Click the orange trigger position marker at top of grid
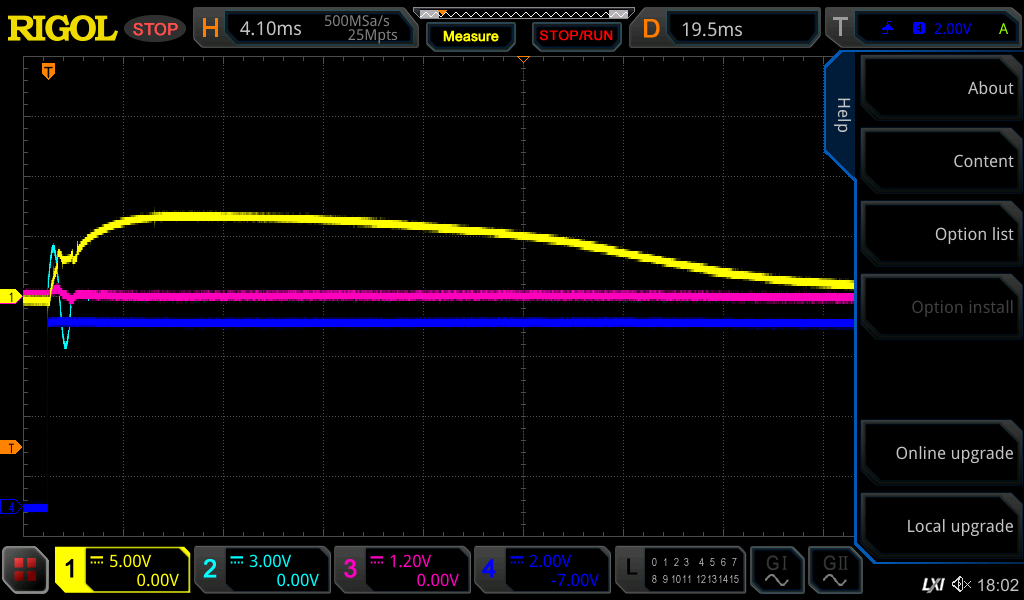Screen dimensions: 1024x600 coord(47,71)
